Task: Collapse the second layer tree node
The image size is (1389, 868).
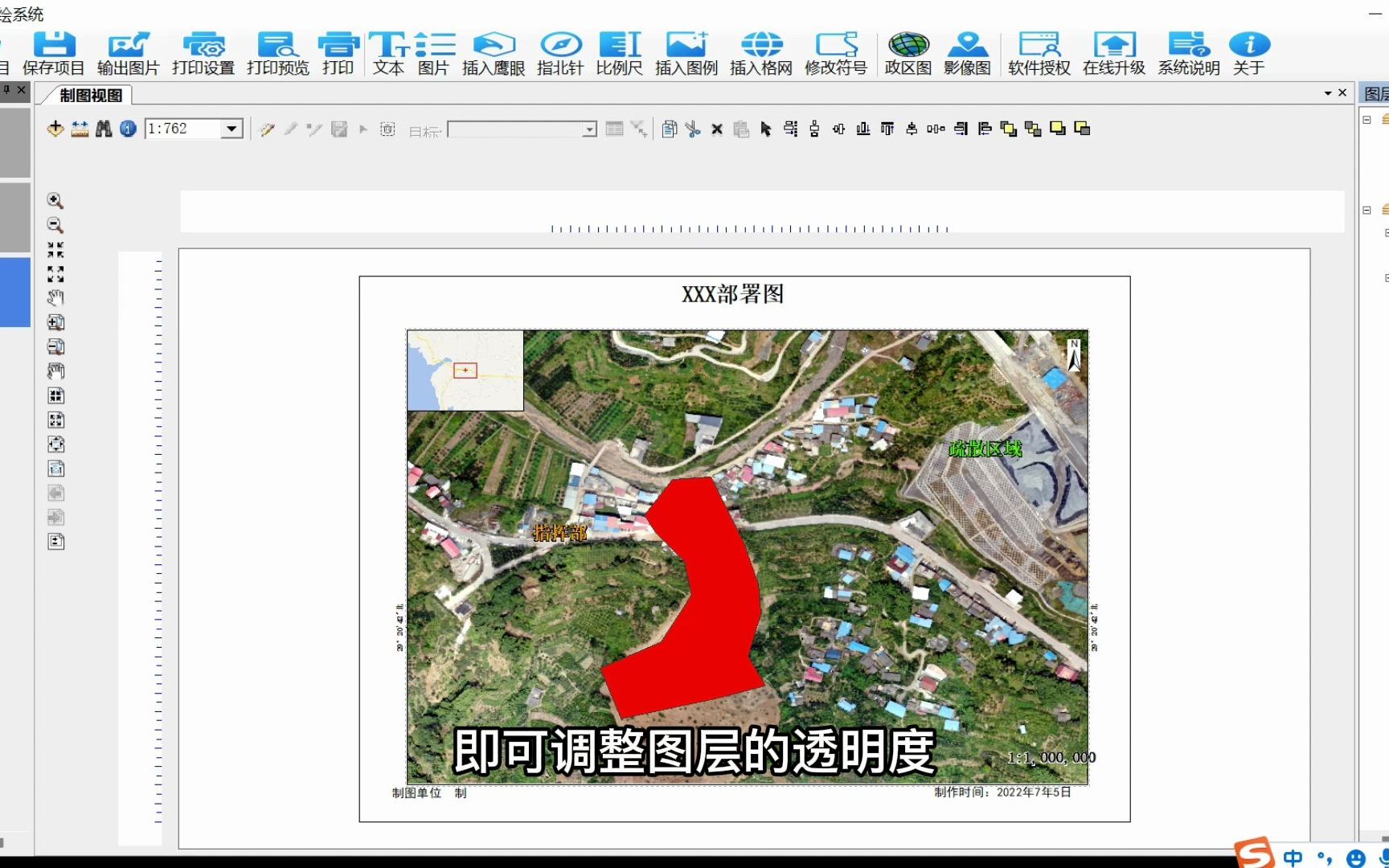Action: [x=1366, y=210]
